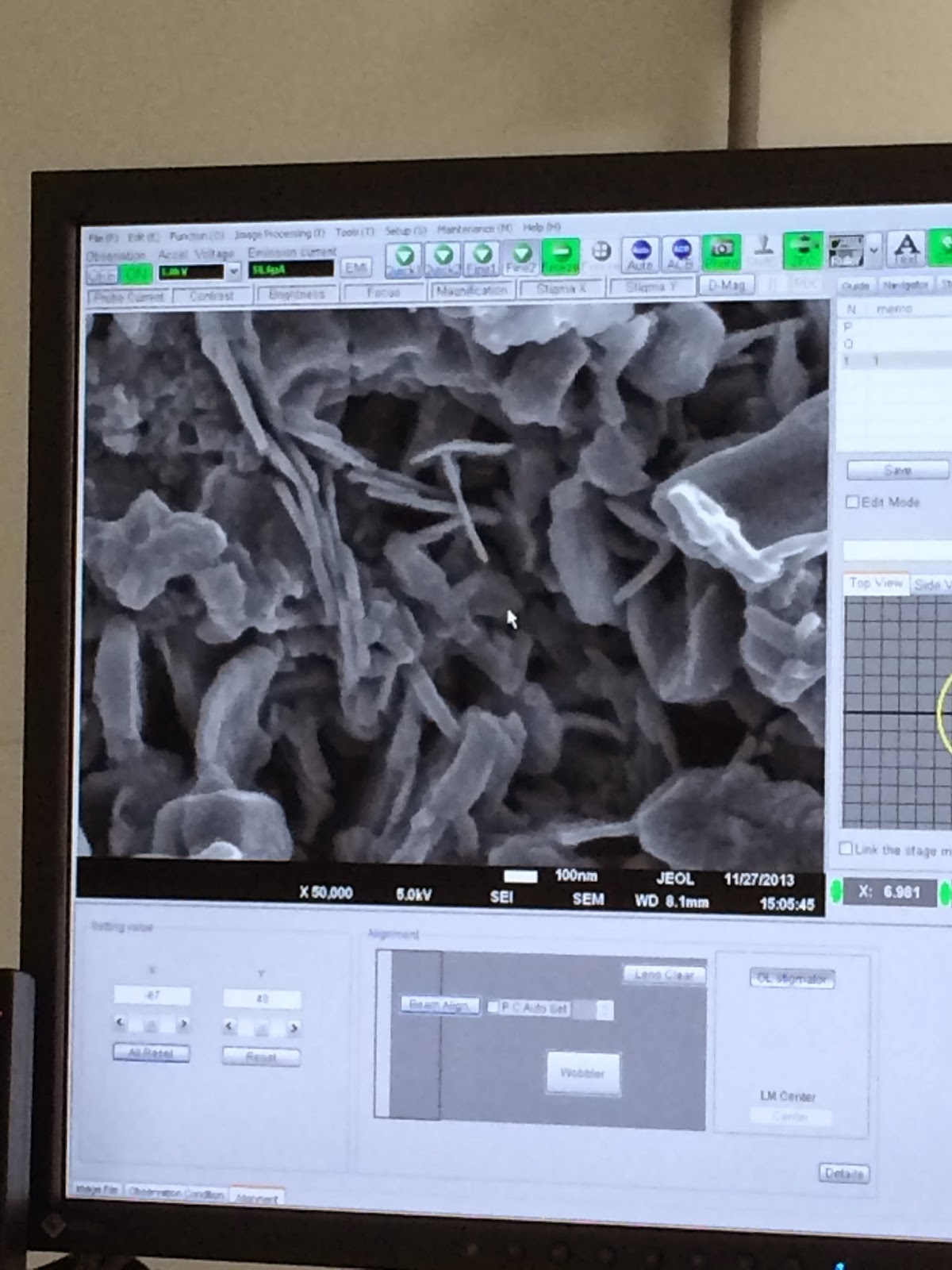Image resolution: width=952 pixels, height=1270 pixels.
Task: Turn observation ON
Action: (x=136, y=275)
